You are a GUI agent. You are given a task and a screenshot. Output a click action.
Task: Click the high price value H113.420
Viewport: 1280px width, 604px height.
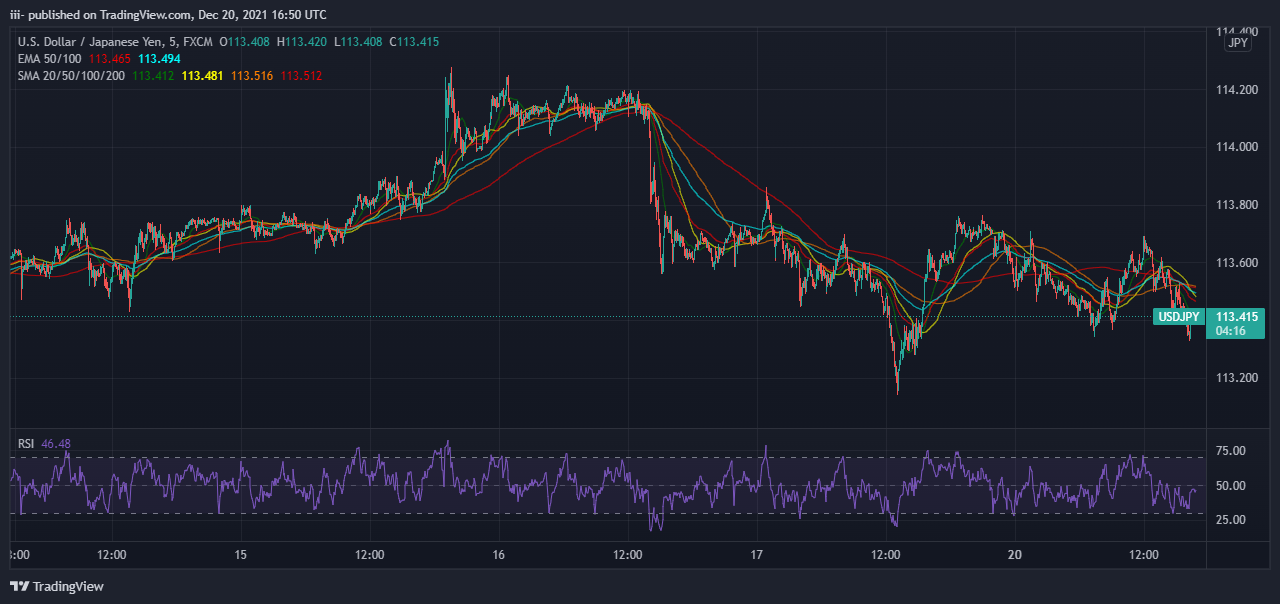[301, 42]
